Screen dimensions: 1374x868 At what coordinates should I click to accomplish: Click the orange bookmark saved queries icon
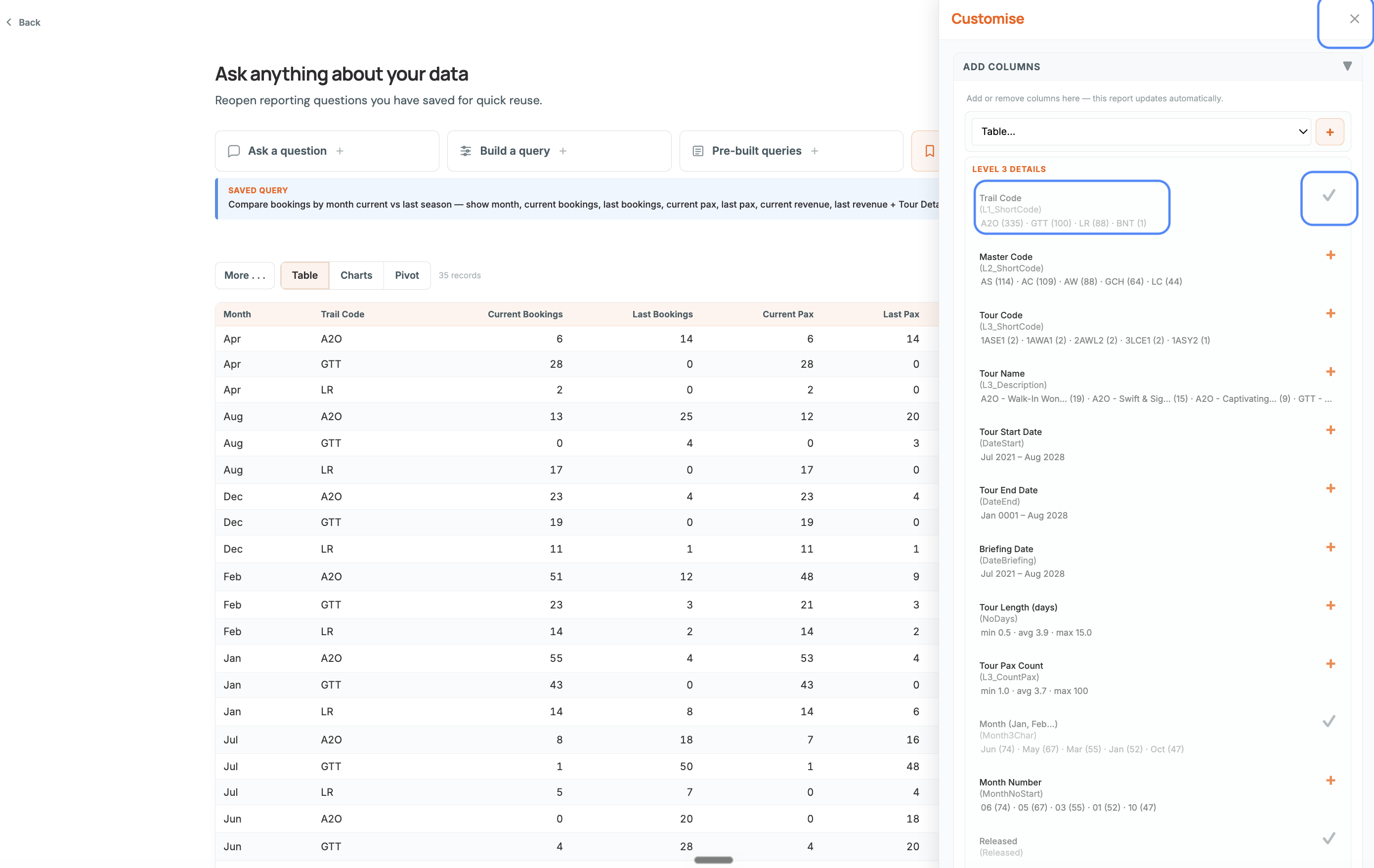[929, 151]
